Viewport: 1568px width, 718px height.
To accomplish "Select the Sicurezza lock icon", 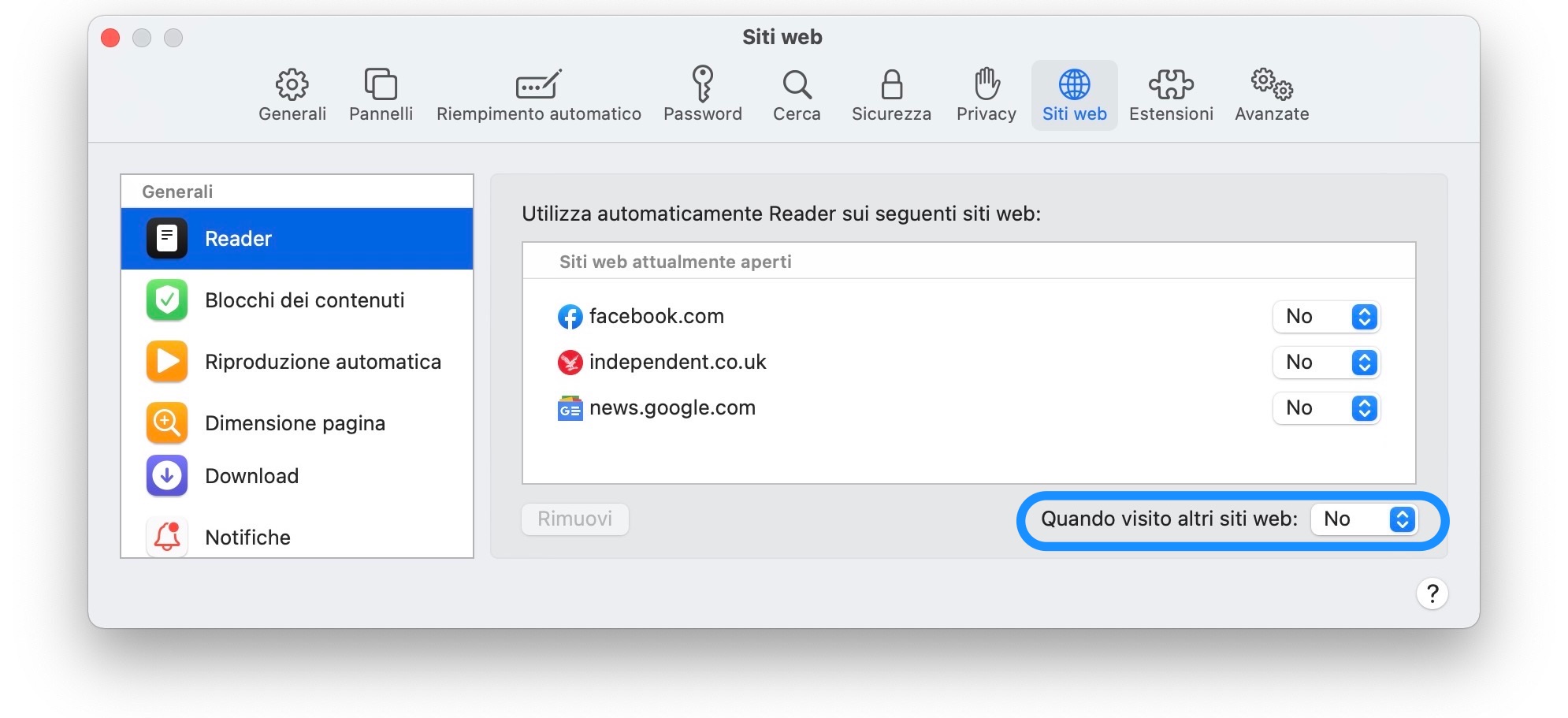I will 890,93.
